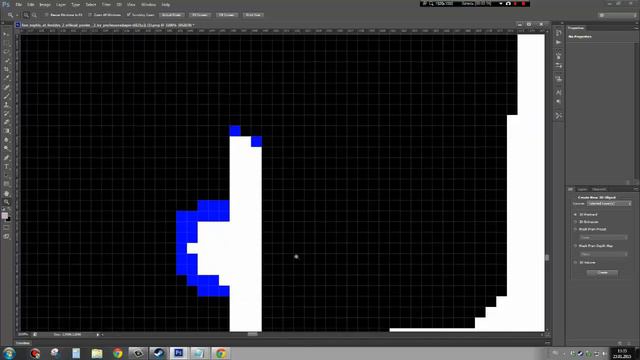Select Mesh From Preset radio option
The height and width of the screenshot is (360, 640).
point(576,229)
